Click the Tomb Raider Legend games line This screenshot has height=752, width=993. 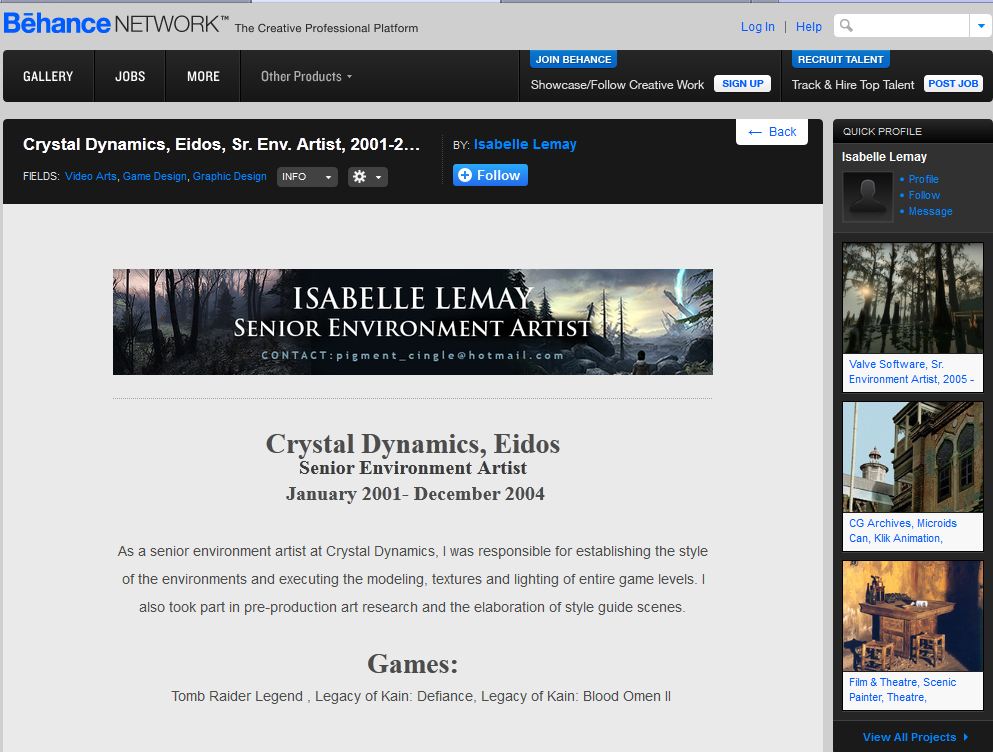421,696
